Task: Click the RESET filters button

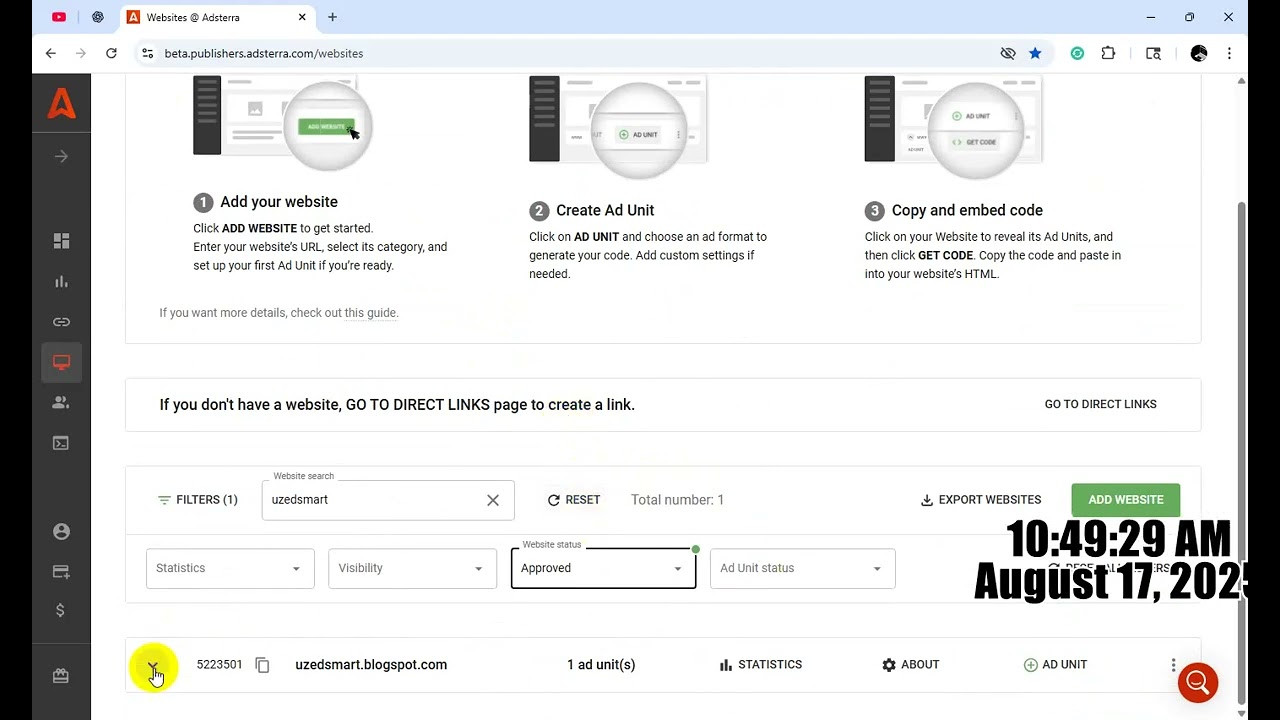Action: pos(574,500)
